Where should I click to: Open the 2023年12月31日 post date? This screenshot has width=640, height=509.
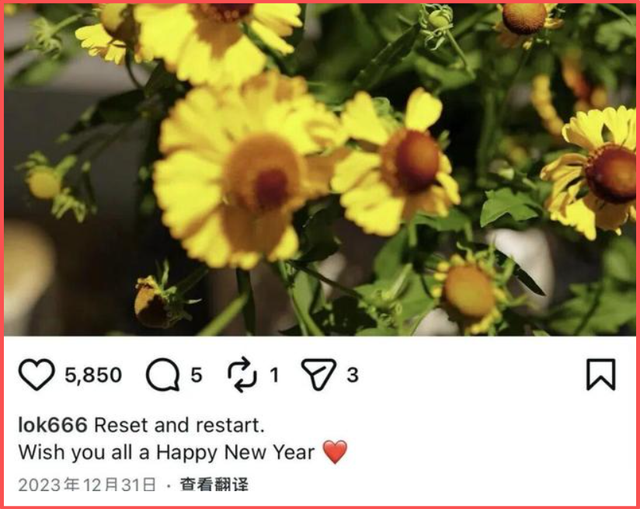(x=87, y=485)
